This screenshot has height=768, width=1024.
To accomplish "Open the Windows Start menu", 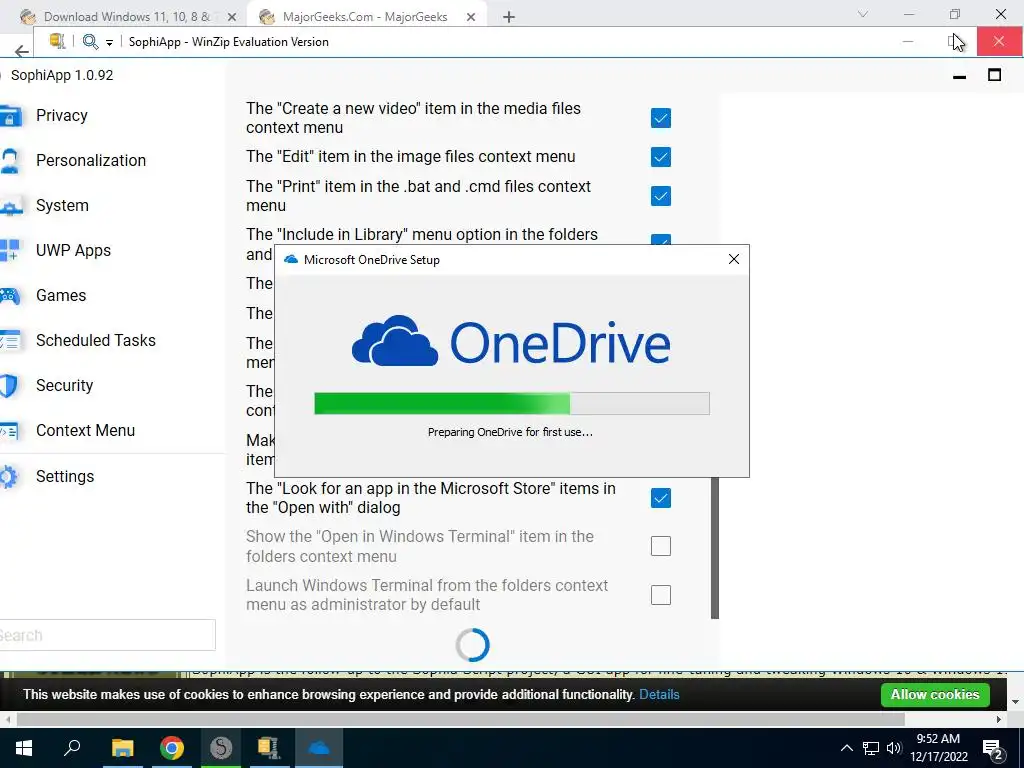I will [x=24, y=748].
